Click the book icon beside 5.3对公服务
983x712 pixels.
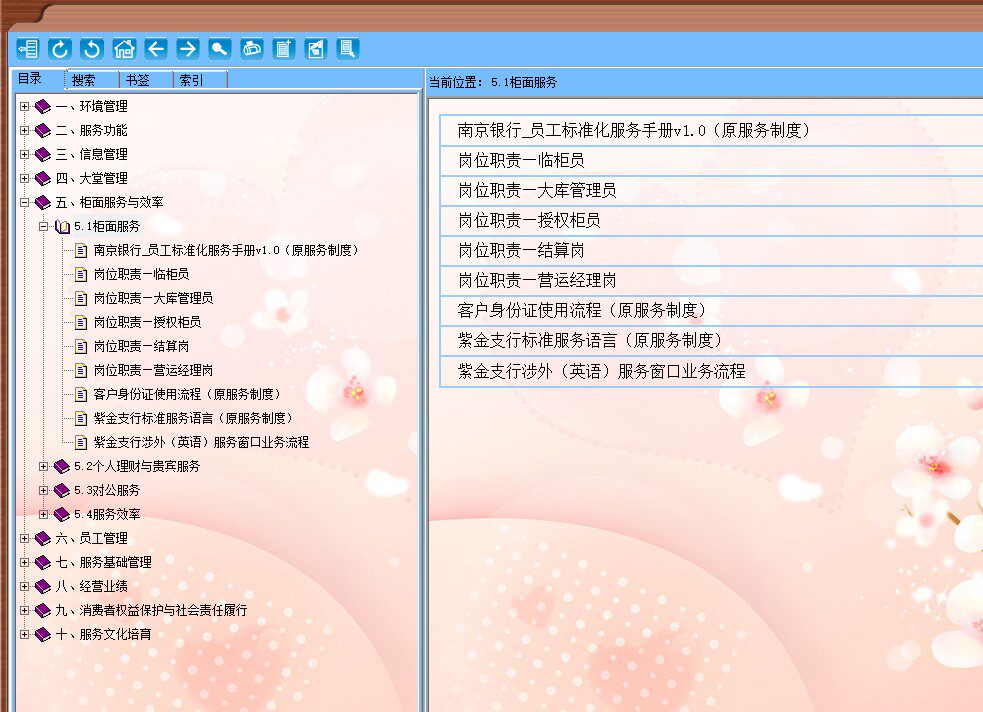click(61, 490)
